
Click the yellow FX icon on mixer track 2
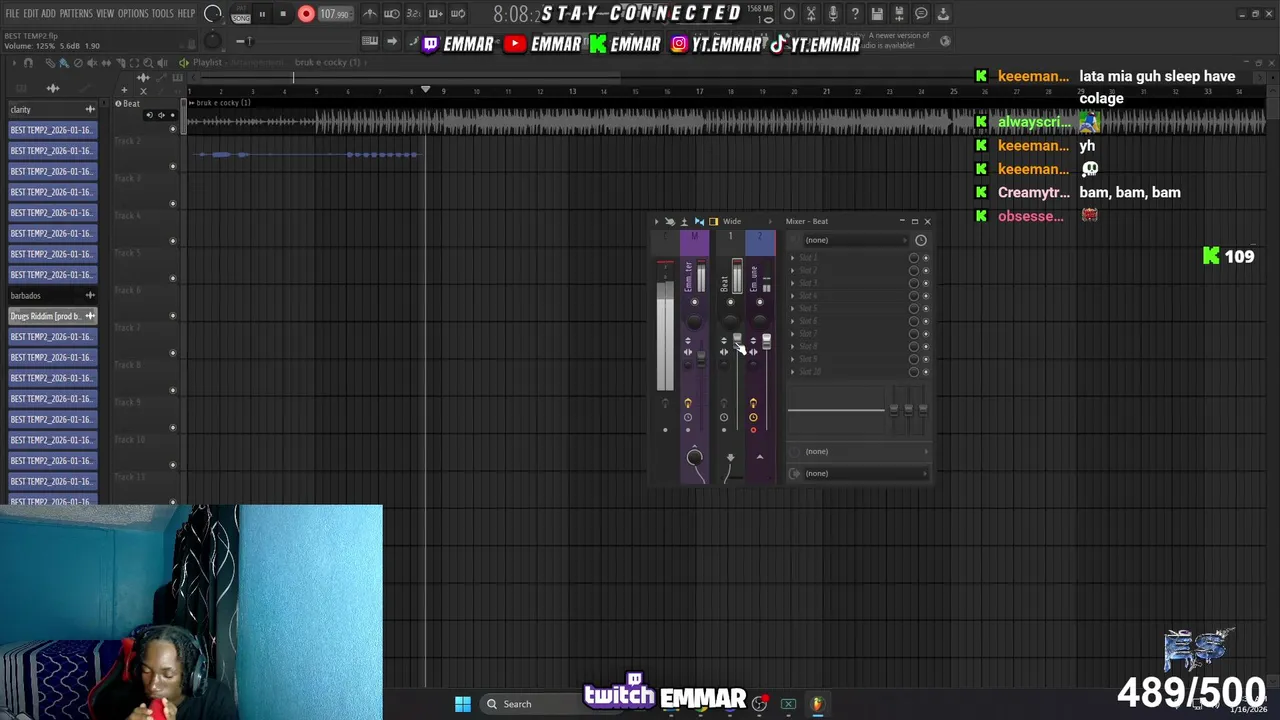click(x=753, y=404)
